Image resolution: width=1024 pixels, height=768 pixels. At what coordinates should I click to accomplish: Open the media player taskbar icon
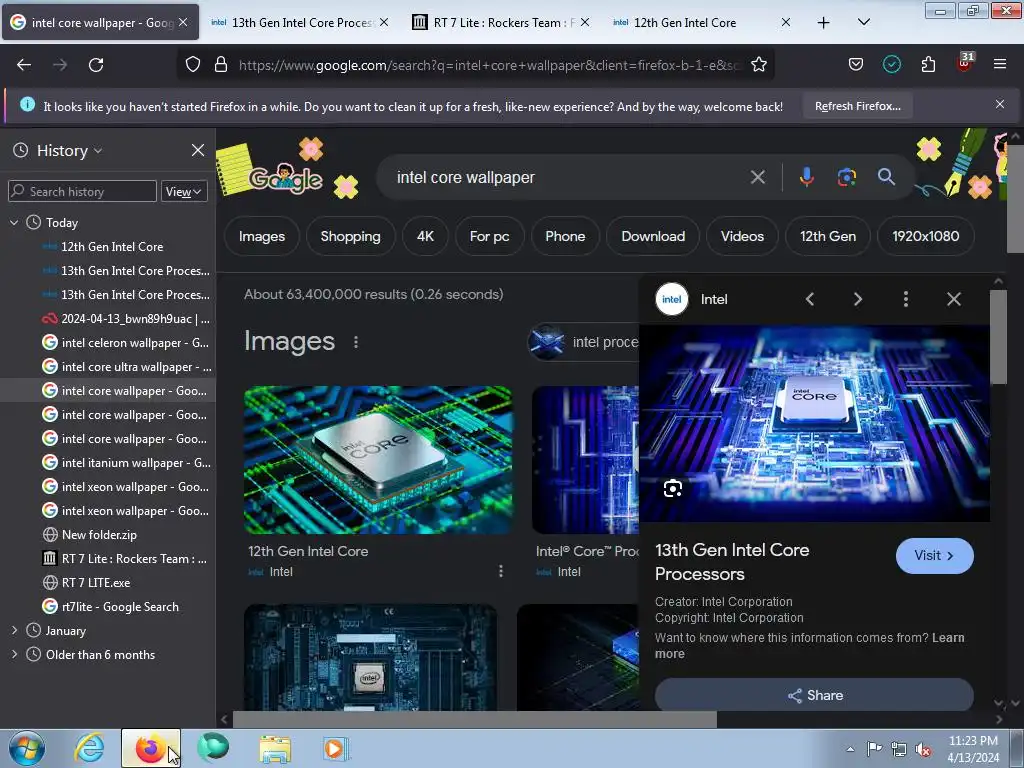[336, 748]
